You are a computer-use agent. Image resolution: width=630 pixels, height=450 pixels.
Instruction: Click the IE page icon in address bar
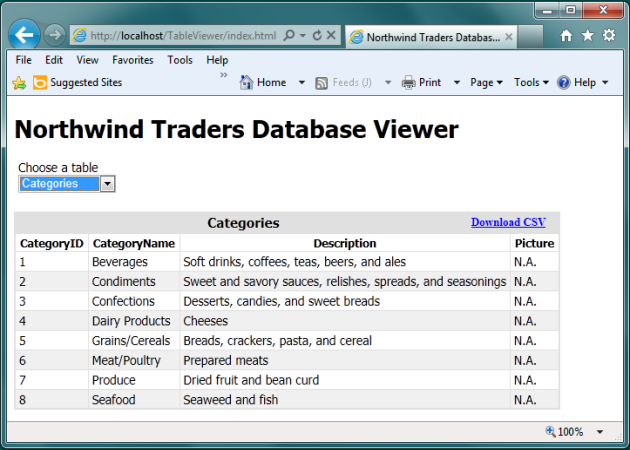[x=79, y=35]
